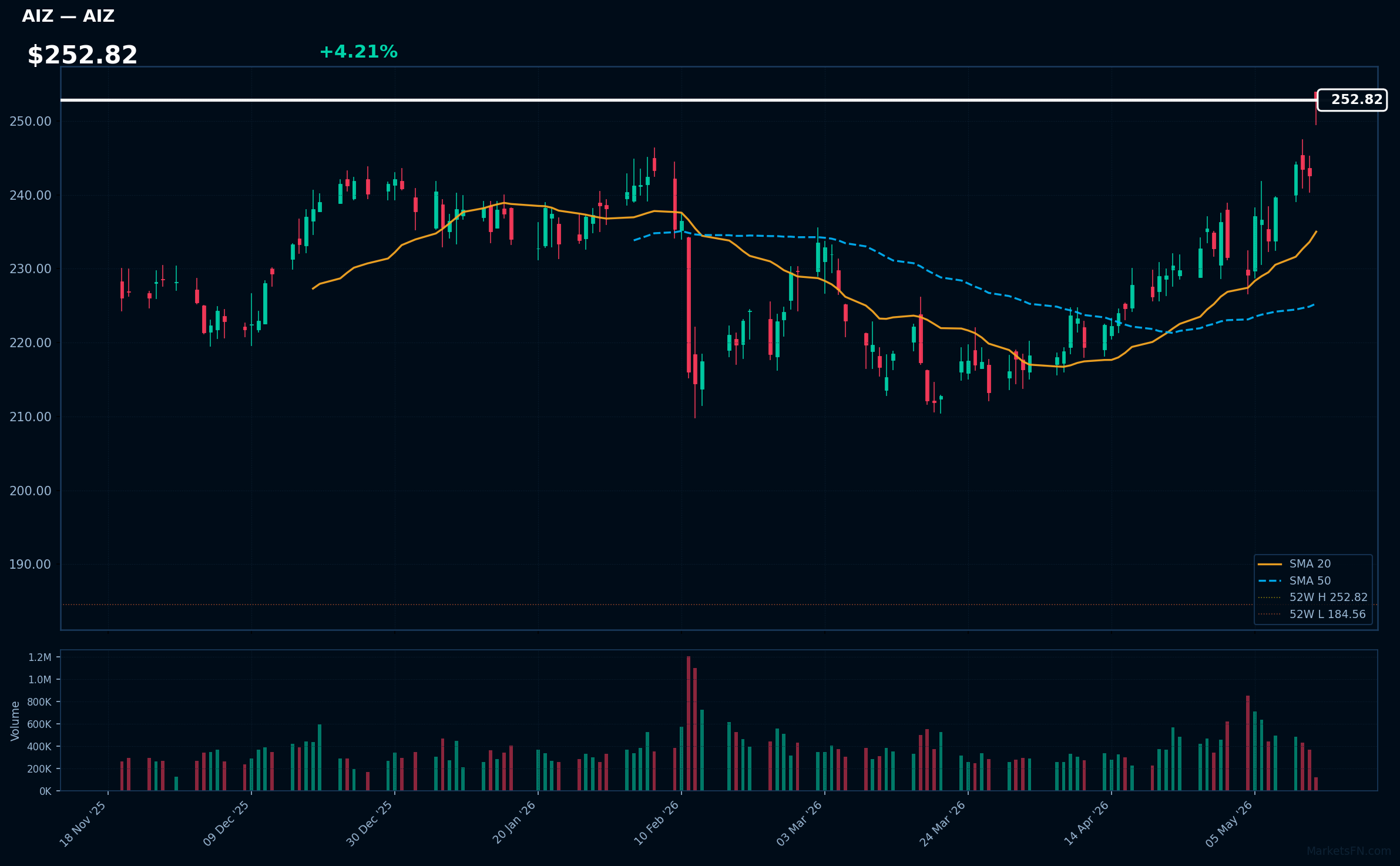The height and width of the screenshot is (866, 1400).
Task: Click the 18 Nov '25 date label
Action: click(83, 824)
